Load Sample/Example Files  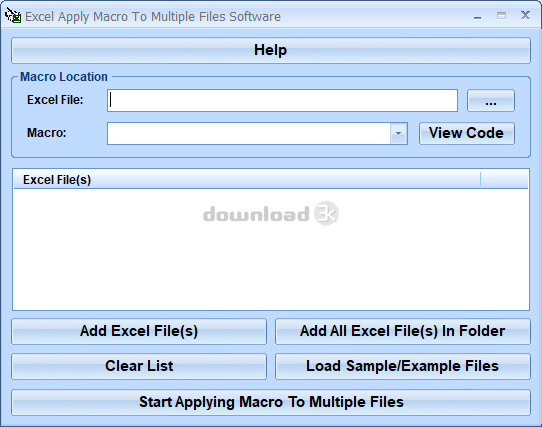pyautogui.click(x=403, y=366)
